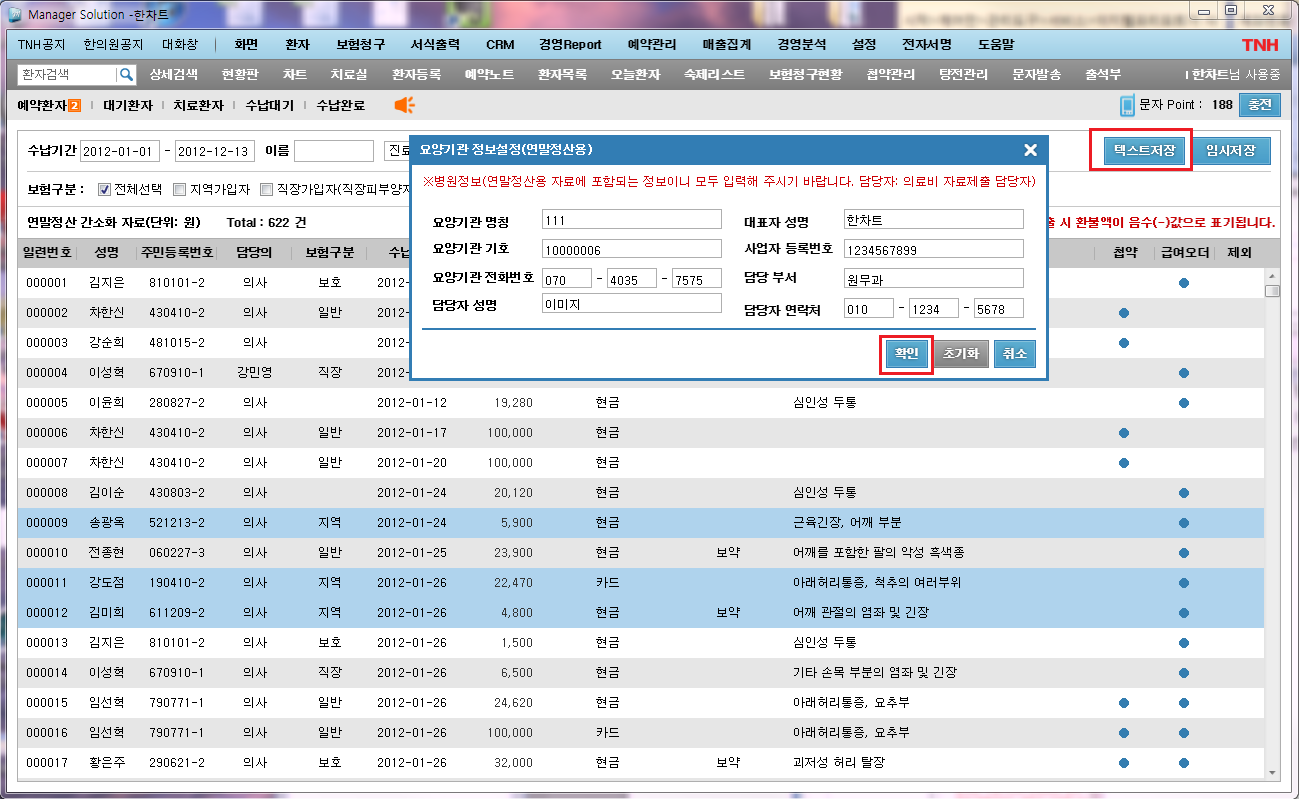Click the 수납기간 end date field 2012-12-13
Image resolution: width=1299 pixels, height=799 pixels.
pos(215,151)
